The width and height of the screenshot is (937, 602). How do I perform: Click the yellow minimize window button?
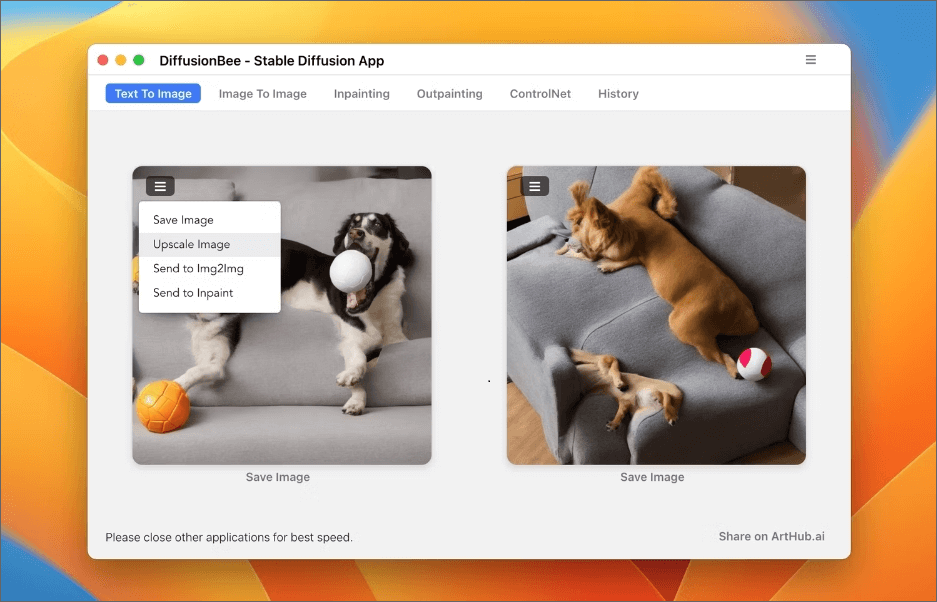click(x=121, y=60)
